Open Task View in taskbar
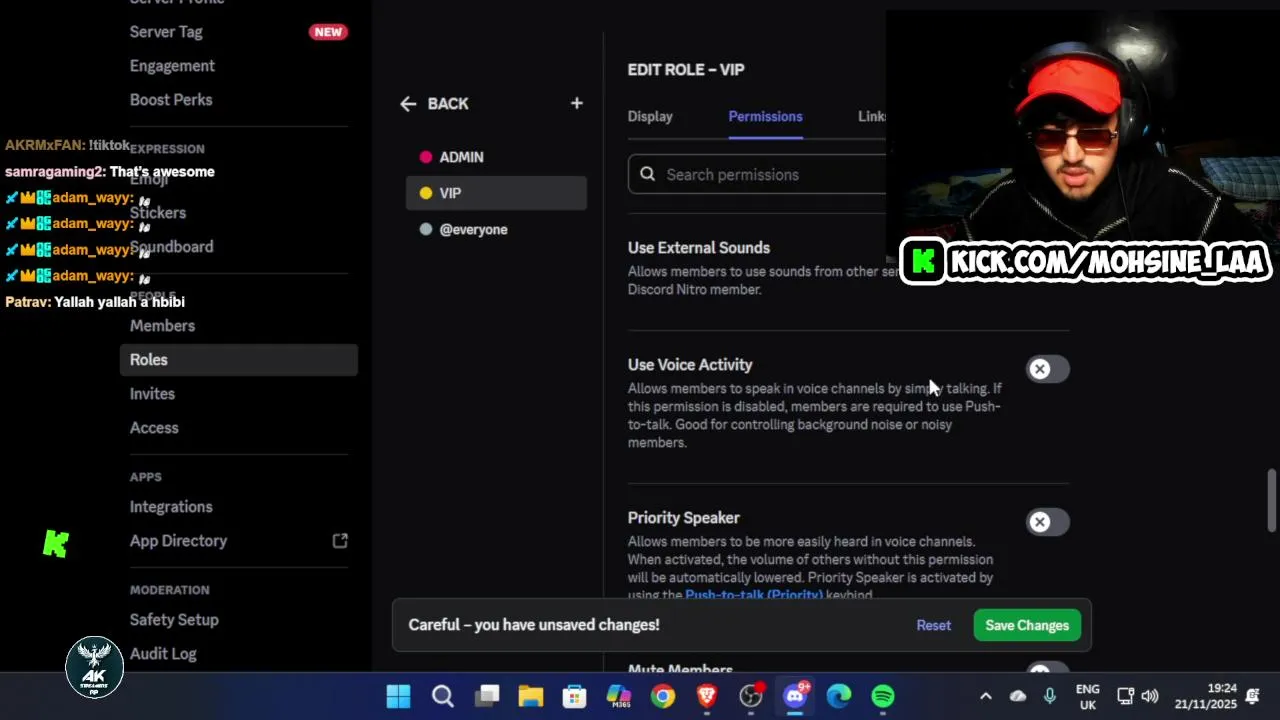Viewport: 1280px width, 720px height. 487,696
